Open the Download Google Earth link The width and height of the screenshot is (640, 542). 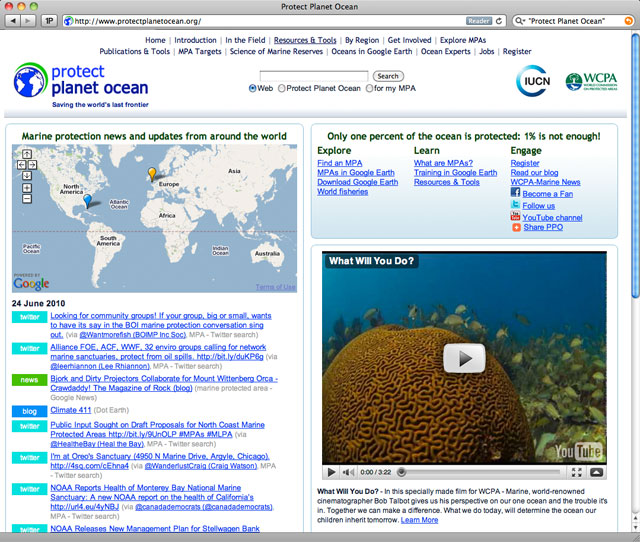pyautogui.click(x=358, y=182)
